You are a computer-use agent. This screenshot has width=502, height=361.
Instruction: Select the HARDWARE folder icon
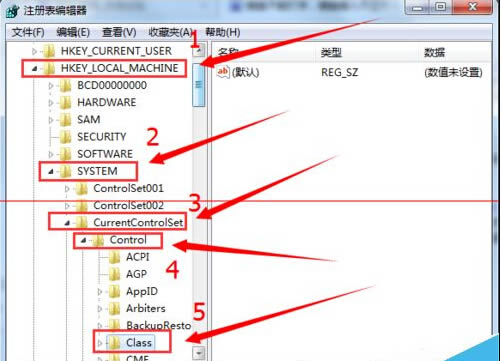click(x=65, y=103)
